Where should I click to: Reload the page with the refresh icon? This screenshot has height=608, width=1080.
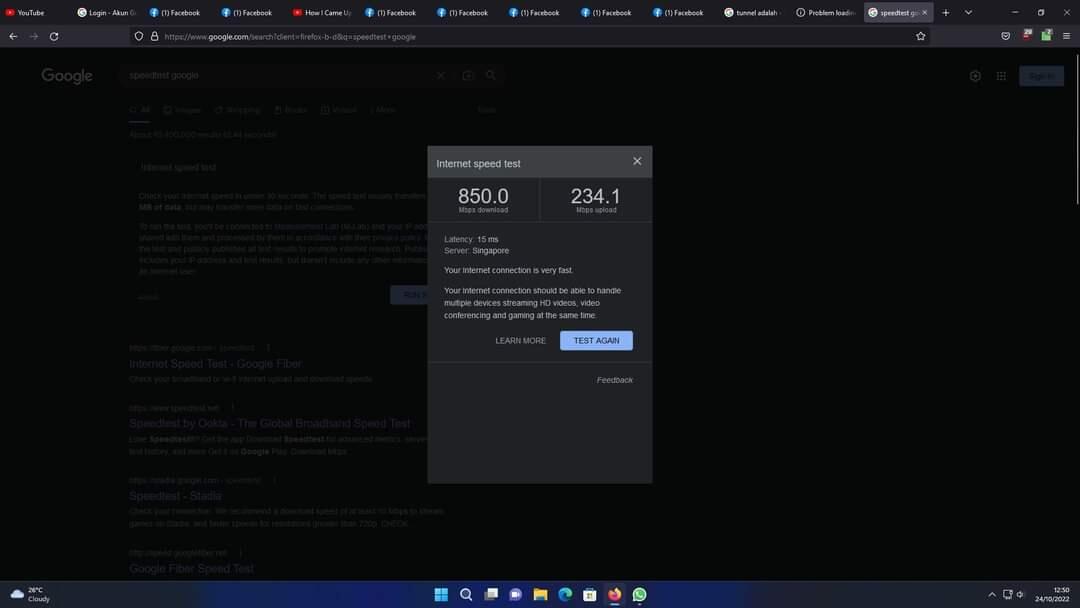(x=54, y=36)
